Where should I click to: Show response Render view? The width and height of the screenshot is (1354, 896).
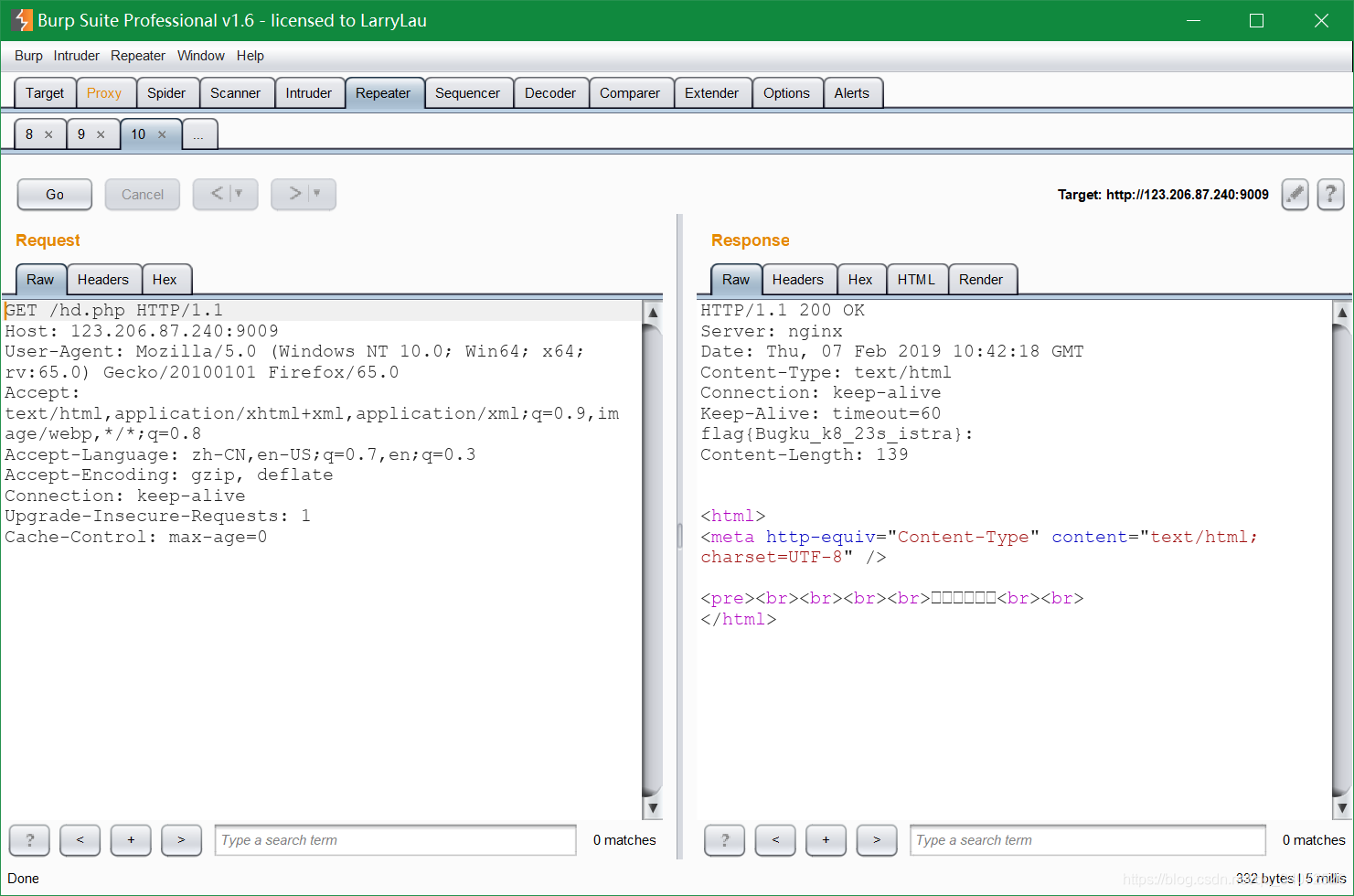981,280
